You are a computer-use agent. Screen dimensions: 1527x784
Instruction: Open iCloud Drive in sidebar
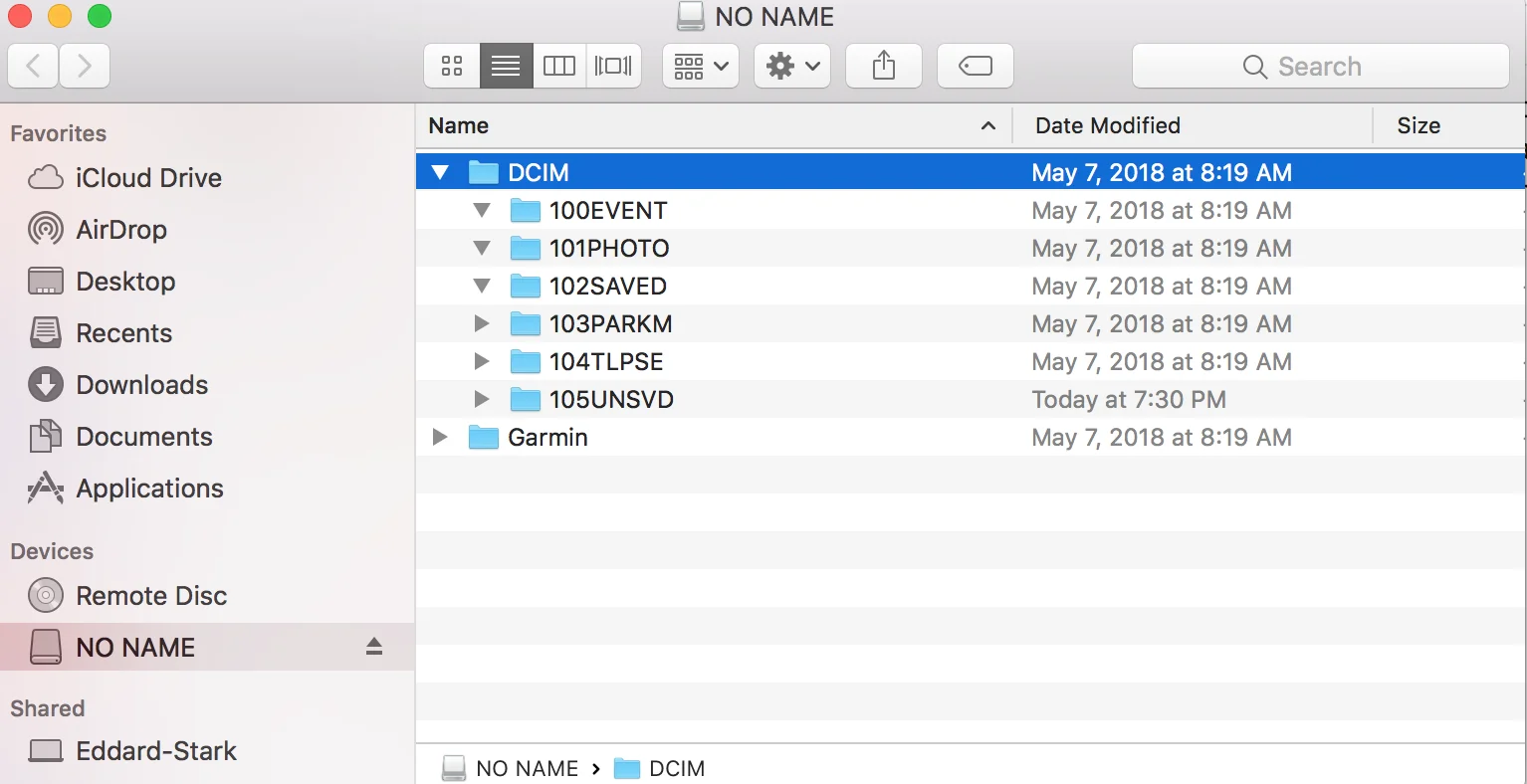pyautogui.click(x=147, y=178)
